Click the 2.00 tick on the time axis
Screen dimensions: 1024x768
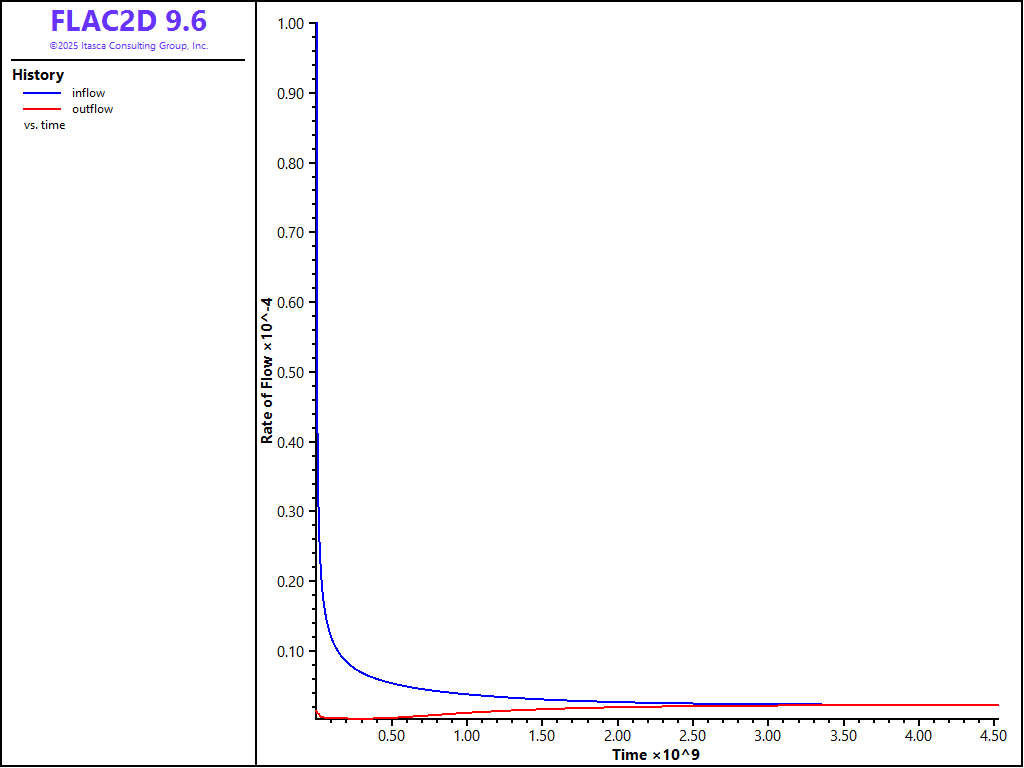click(x=617, y=736)
